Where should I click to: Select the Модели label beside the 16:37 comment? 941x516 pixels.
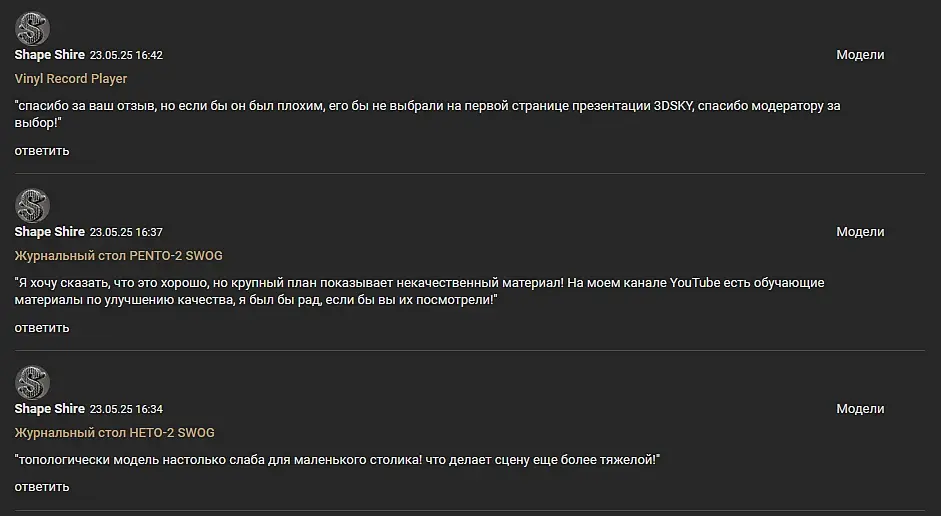860,232
